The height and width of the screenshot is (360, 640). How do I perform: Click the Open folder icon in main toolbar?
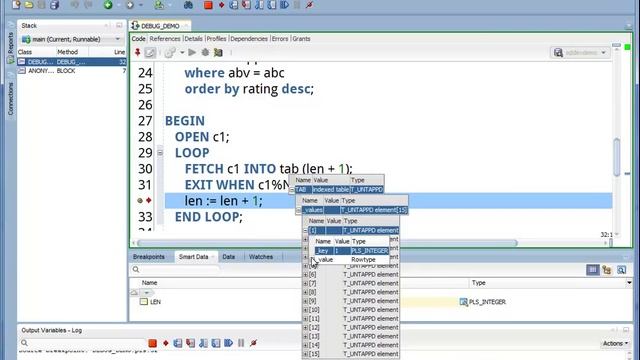coord(29,5)
